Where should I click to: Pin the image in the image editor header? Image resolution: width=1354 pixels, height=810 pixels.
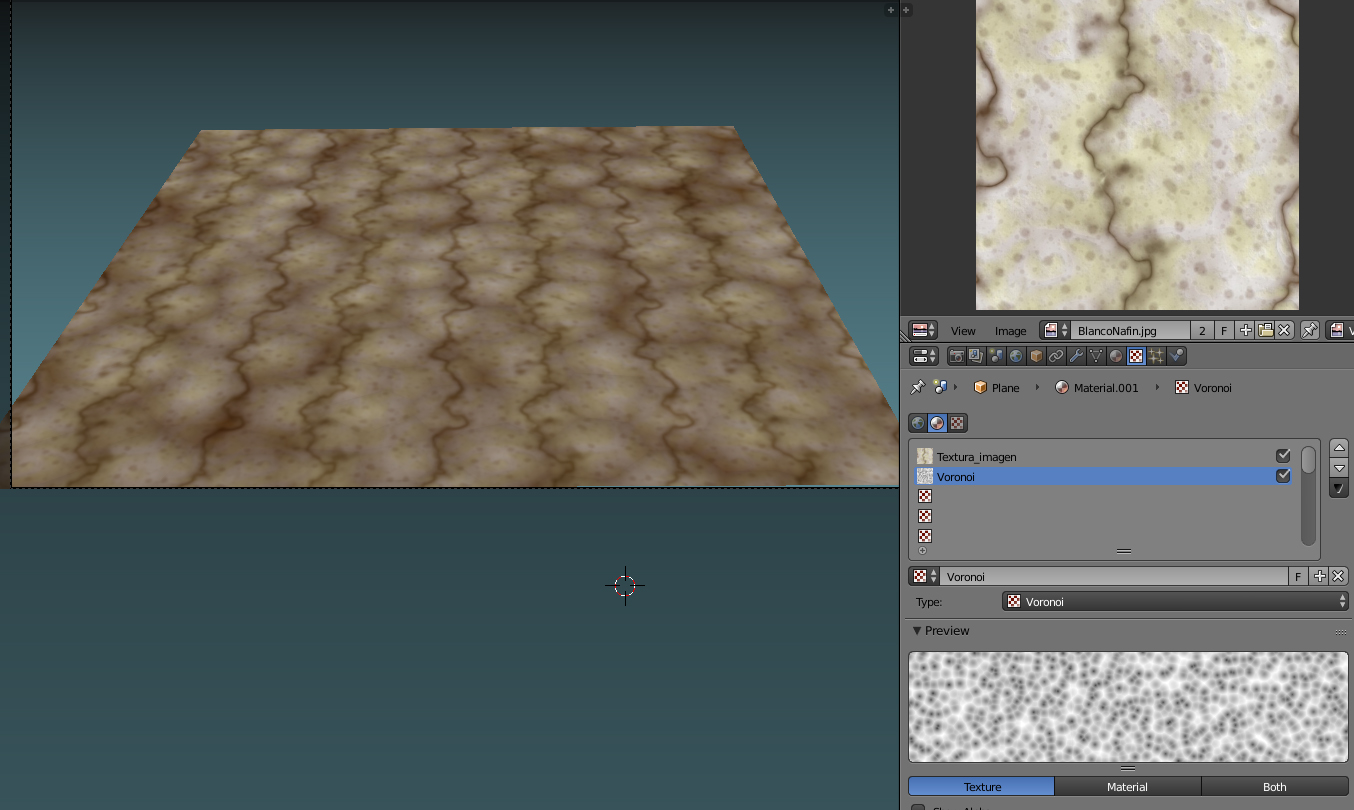click(1309, 330)
